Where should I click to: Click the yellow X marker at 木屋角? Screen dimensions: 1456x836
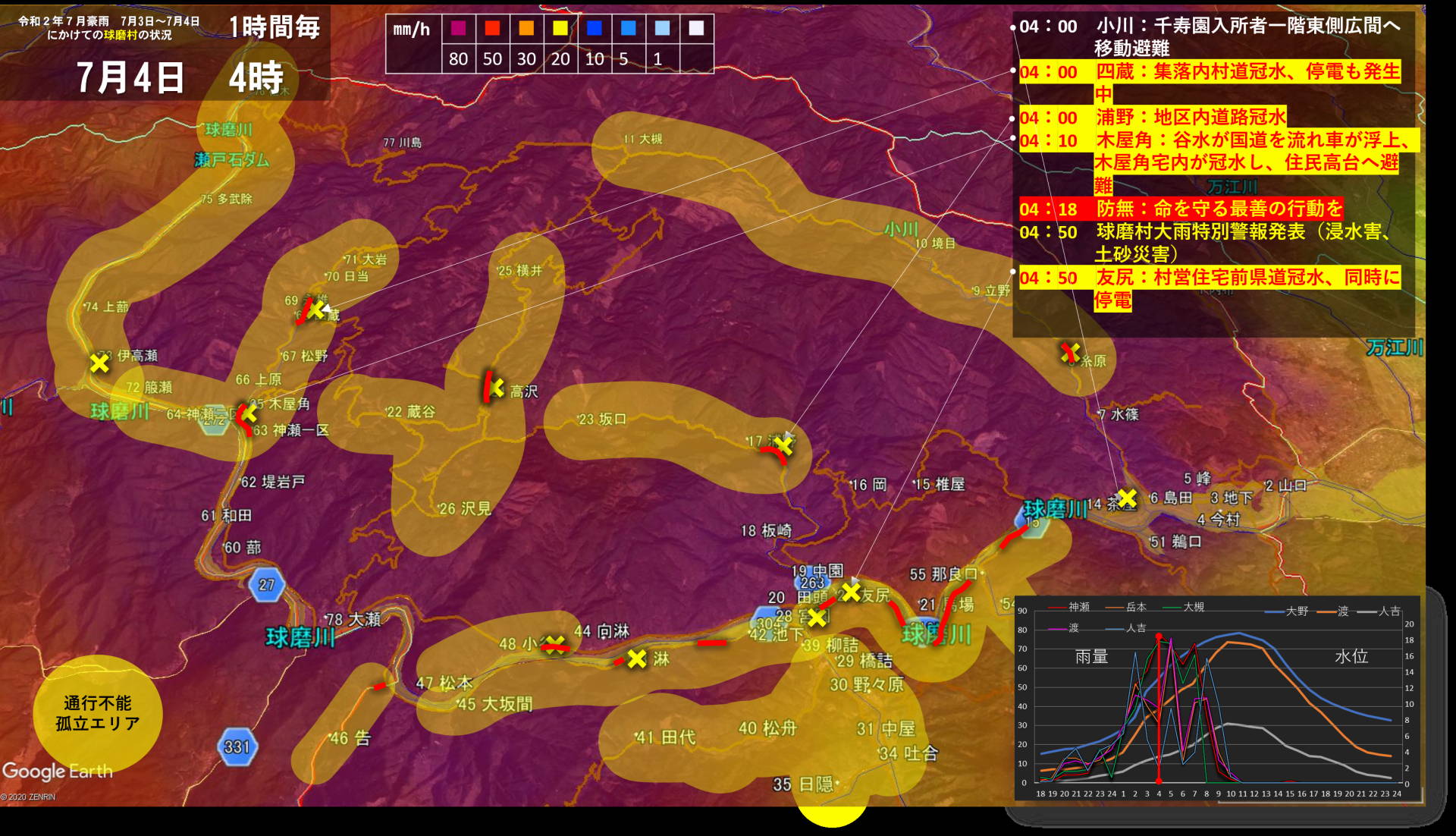(x=248, y=415)
